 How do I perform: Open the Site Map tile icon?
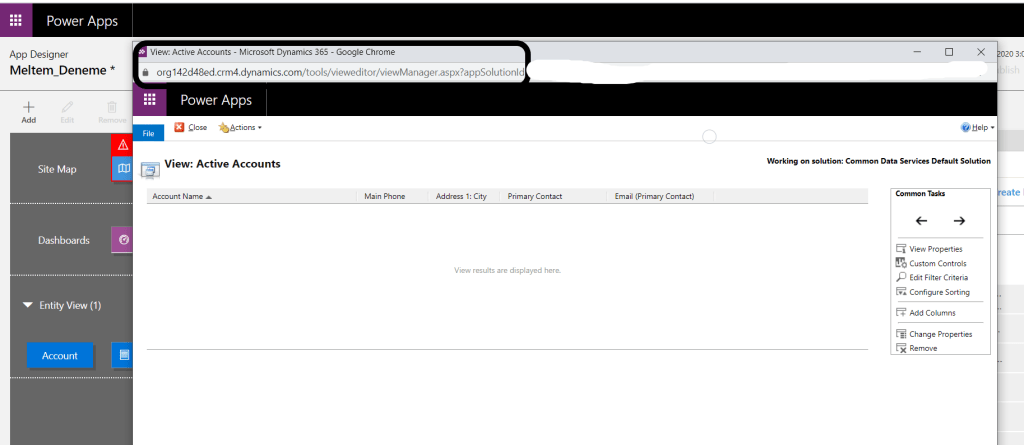tap(124, 169)
